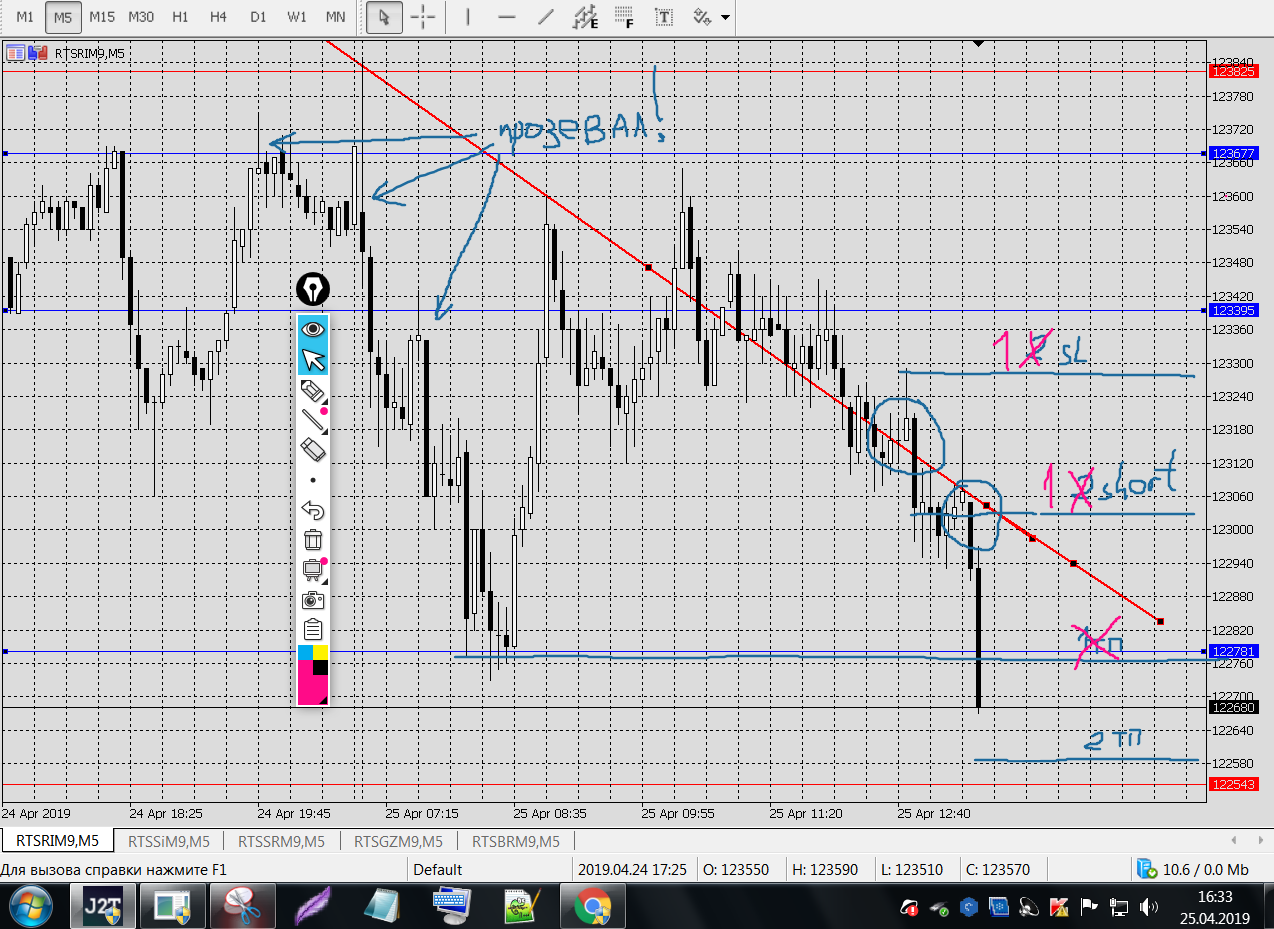
Task: Click the Default profile in the status bar
Action: 438,869
